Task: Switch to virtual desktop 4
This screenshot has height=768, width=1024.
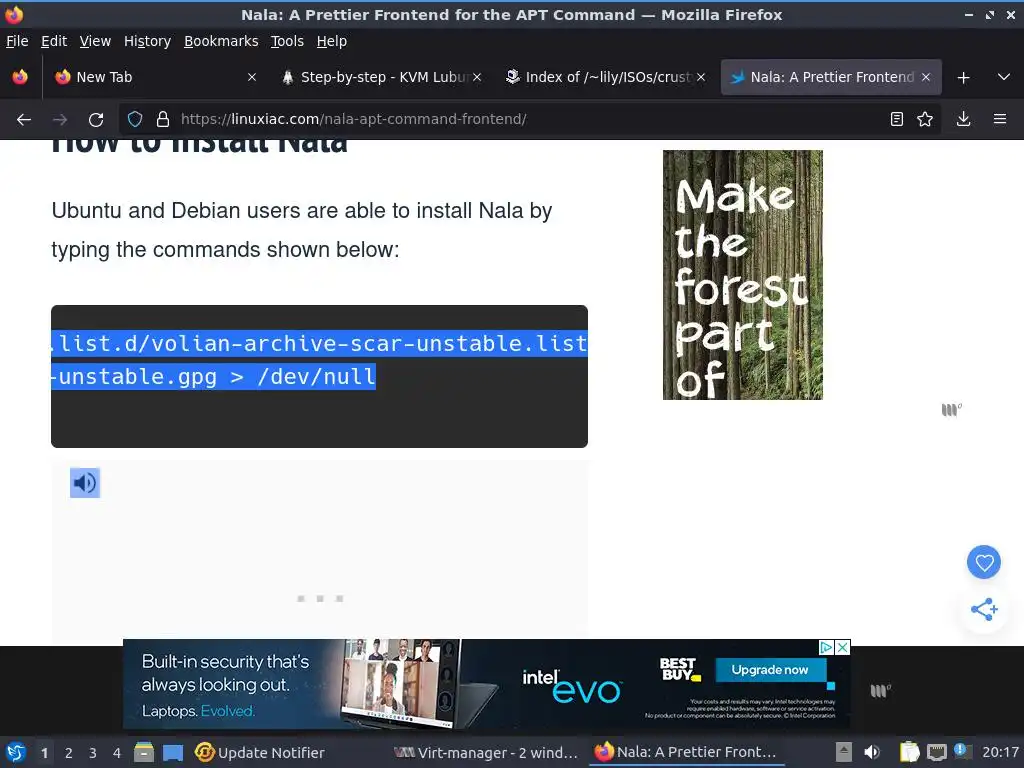Action: 117,753
